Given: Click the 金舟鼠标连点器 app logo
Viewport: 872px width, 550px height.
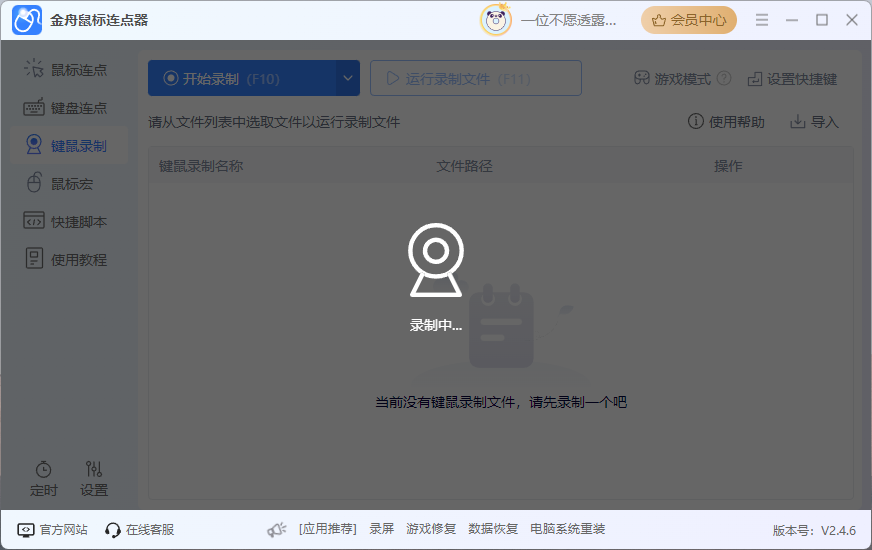Looking at the screenshot, I should tap(27, 20).
